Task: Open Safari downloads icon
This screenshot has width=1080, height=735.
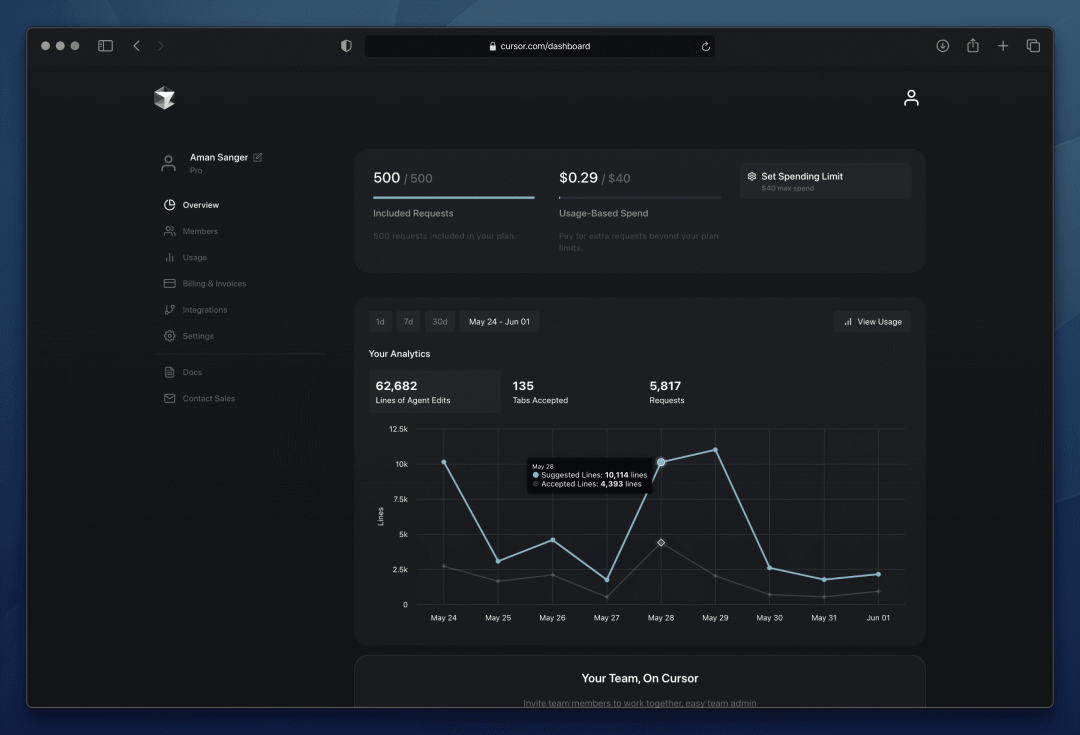Action: pos(942,45)
